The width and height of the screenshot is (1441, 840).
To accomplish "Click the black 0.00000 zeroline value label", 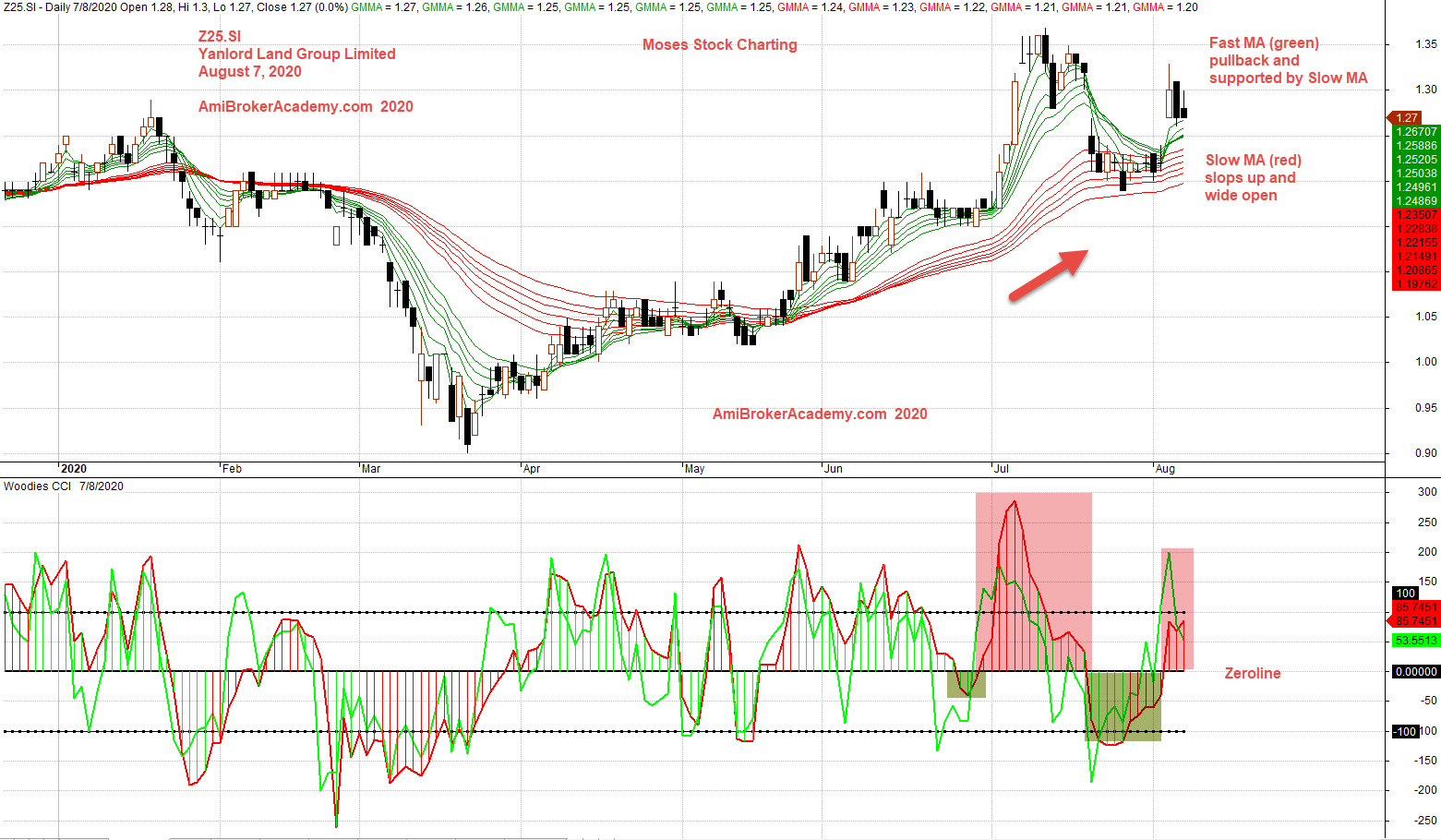I will tap(1416, 672).
